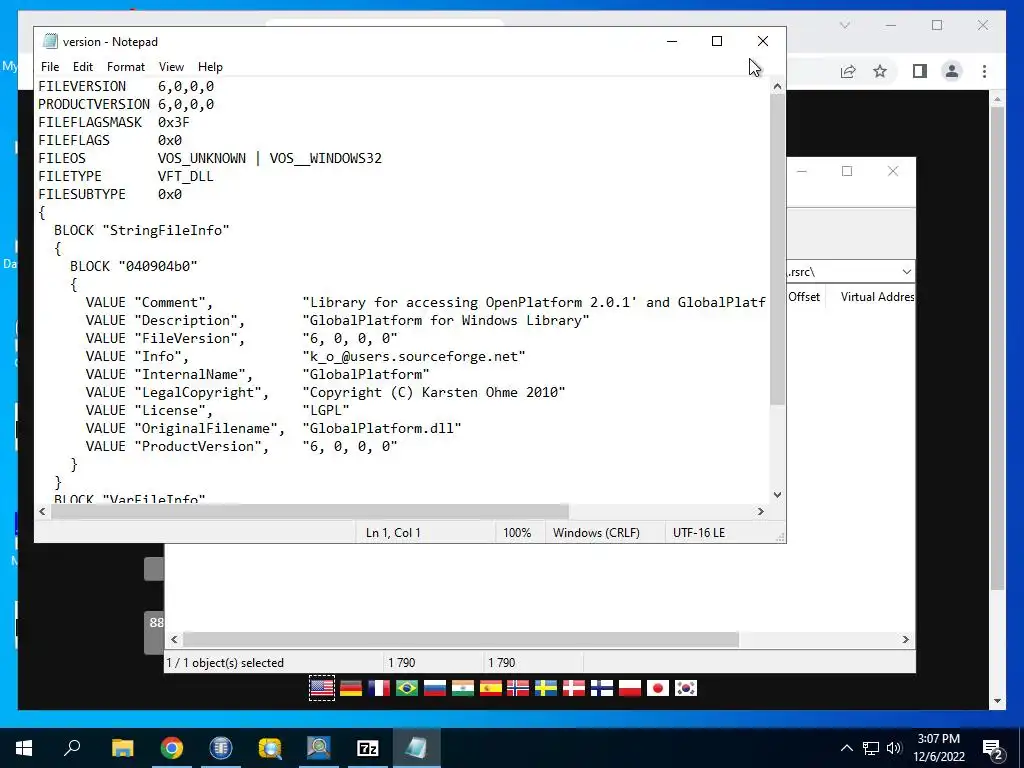Click the taskbar clock showing 3:07 PM
1024x768 pixels.
938,748
